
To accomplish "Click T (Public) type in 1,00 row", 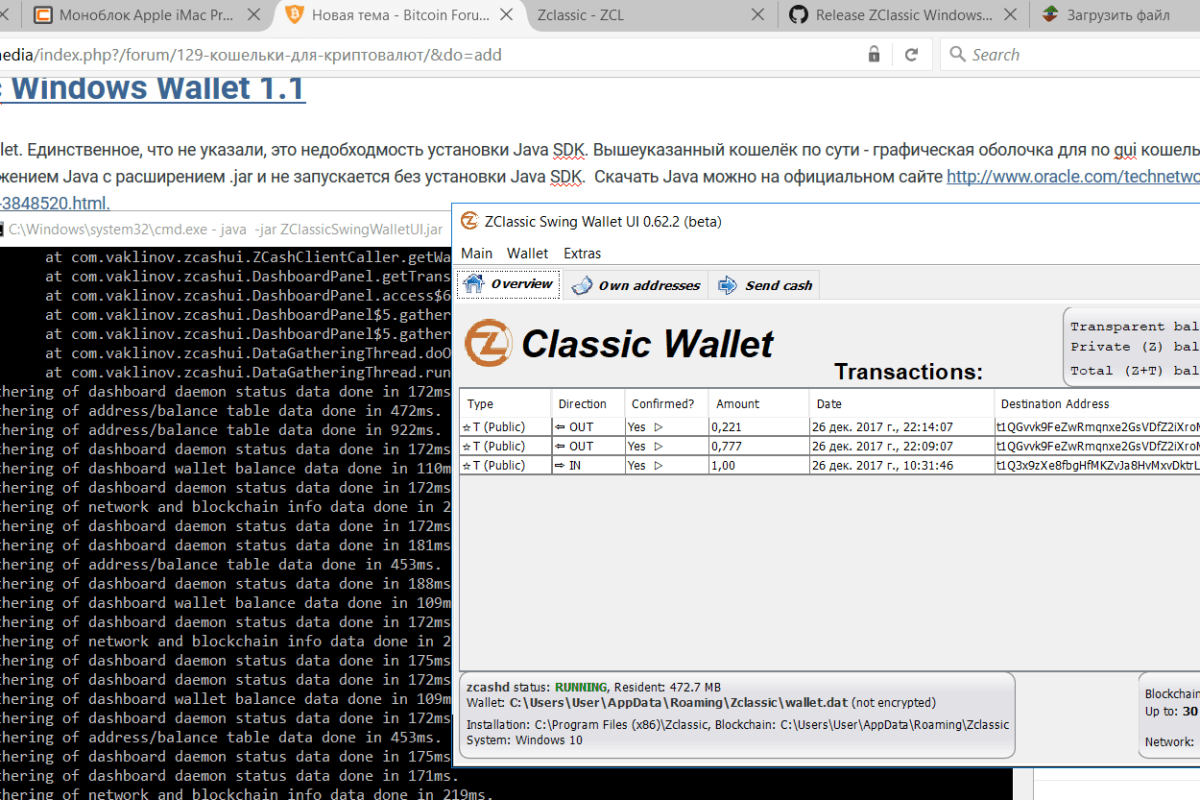I will (x=506, y=465).
